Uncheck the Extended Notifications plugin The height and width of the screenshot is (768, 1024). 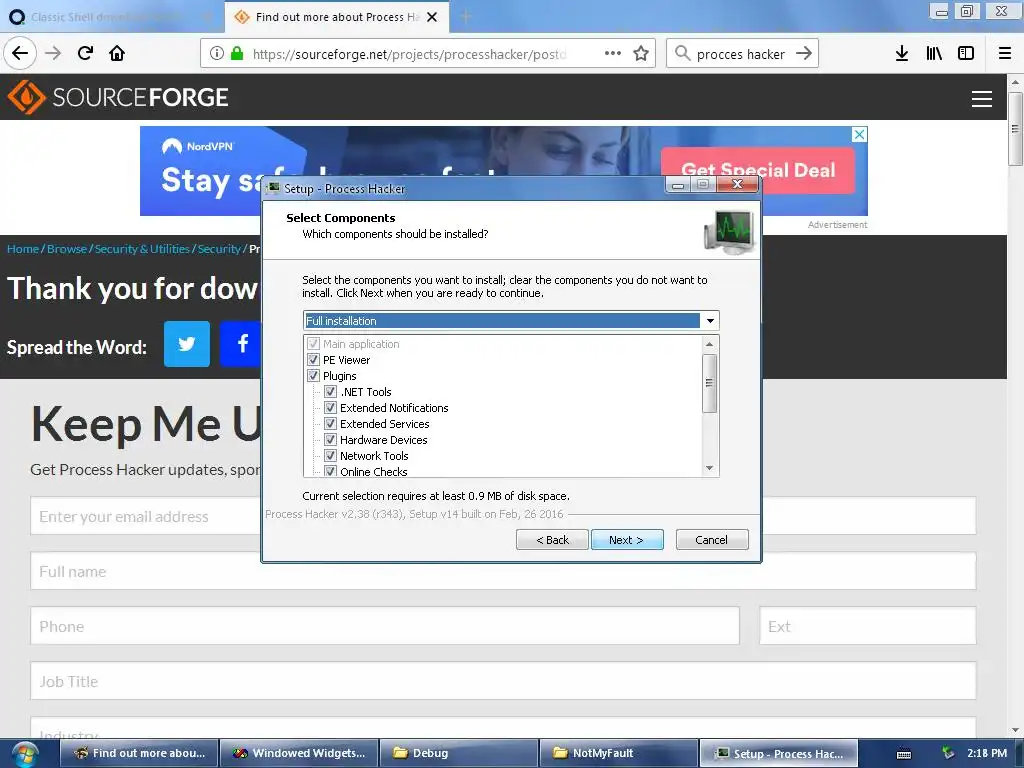click(330, 408)
